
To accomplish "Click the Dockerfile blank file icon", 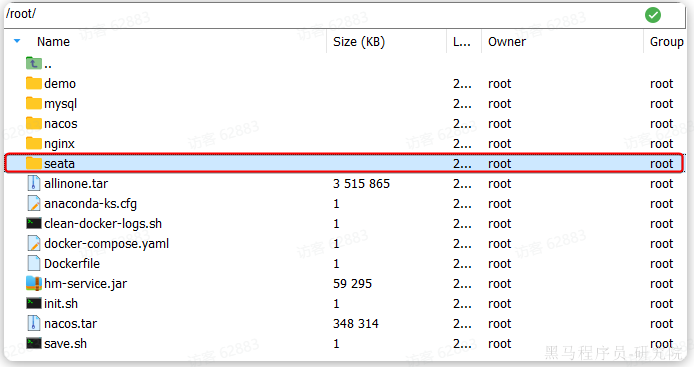I will coord(34,263).
